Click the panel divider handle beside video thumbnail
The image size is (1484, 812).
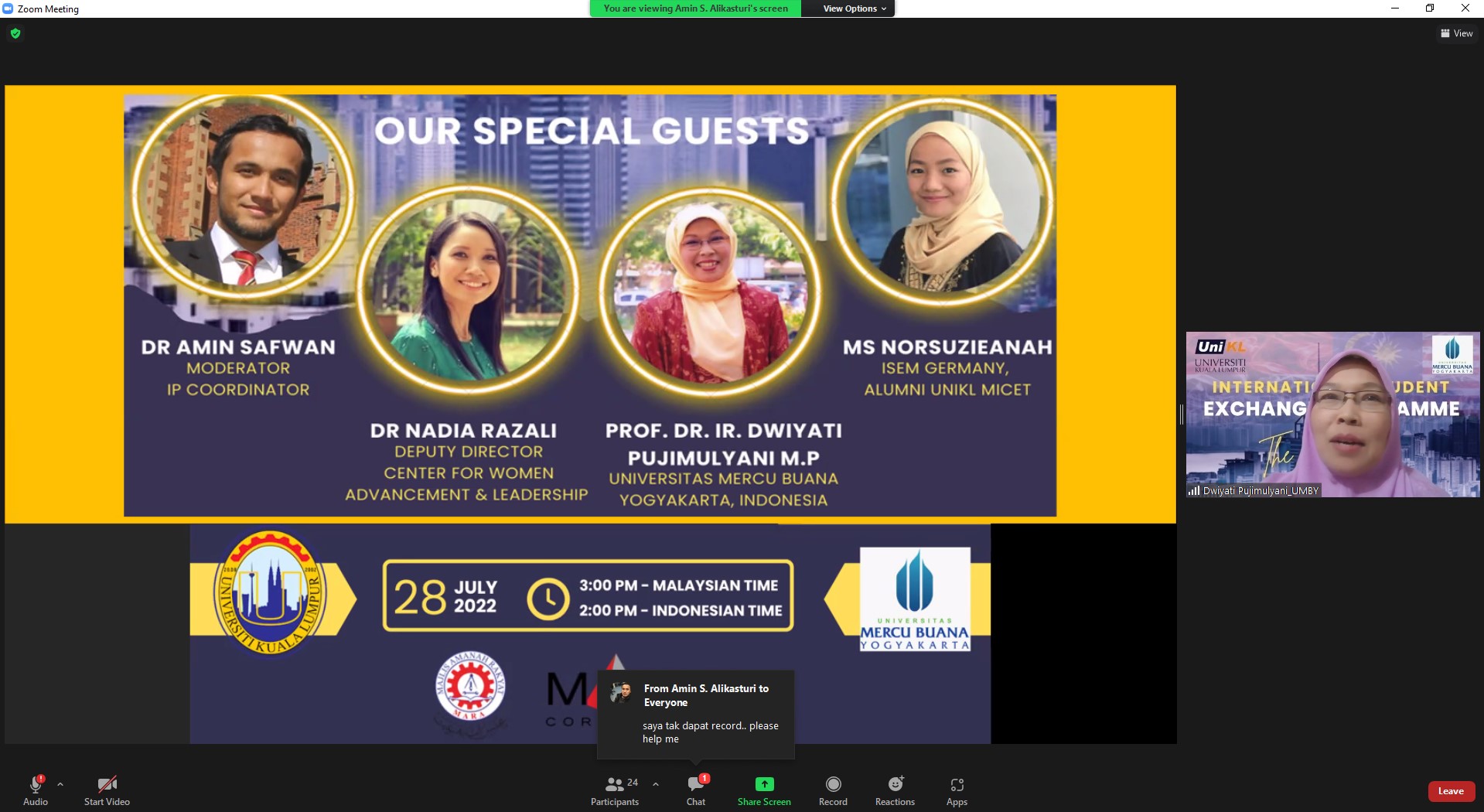[x=1181, y=415]
